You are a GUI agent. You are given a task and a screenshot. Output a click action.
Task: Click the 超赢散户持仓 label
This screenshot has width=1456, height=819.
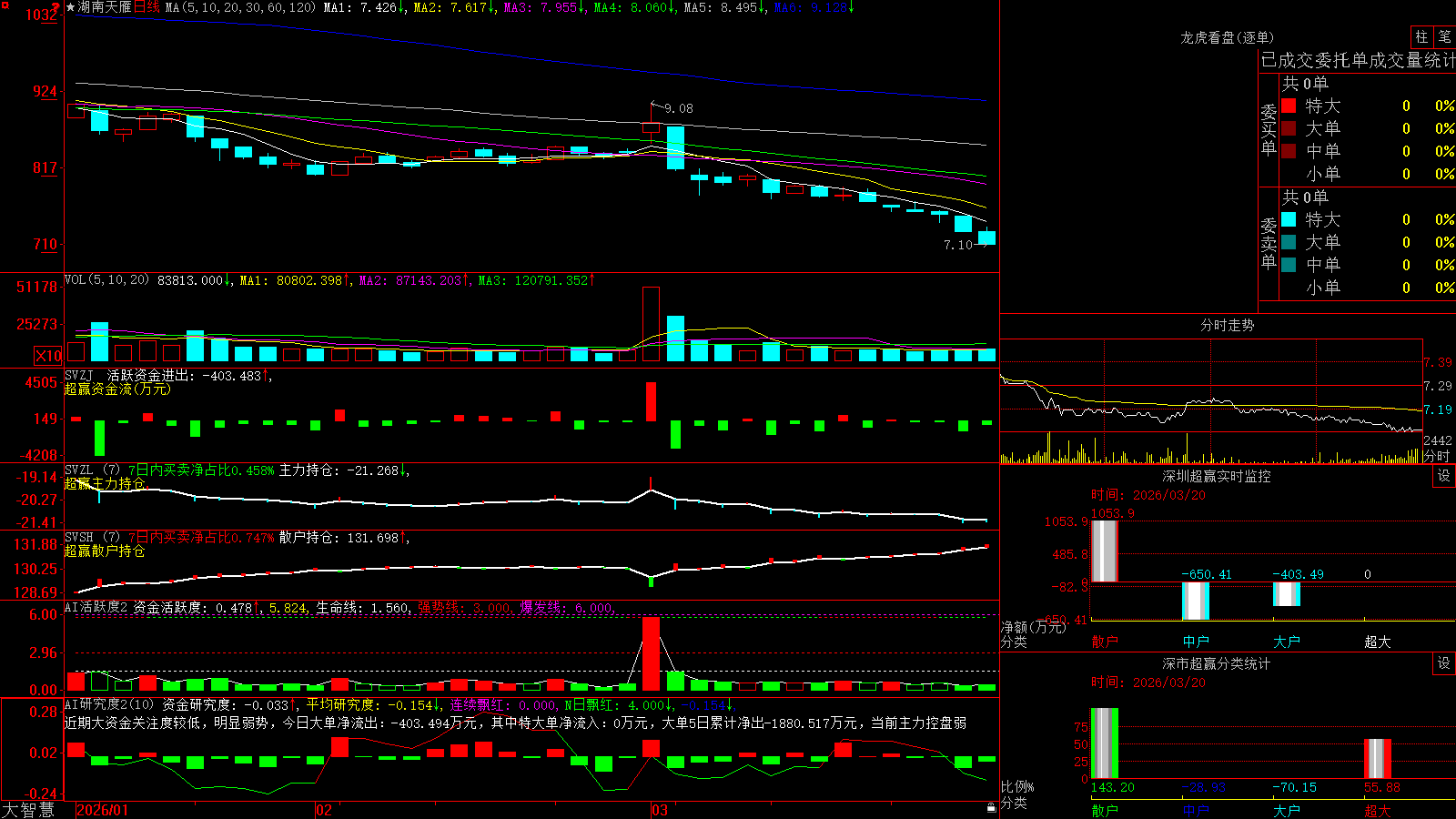105,551
